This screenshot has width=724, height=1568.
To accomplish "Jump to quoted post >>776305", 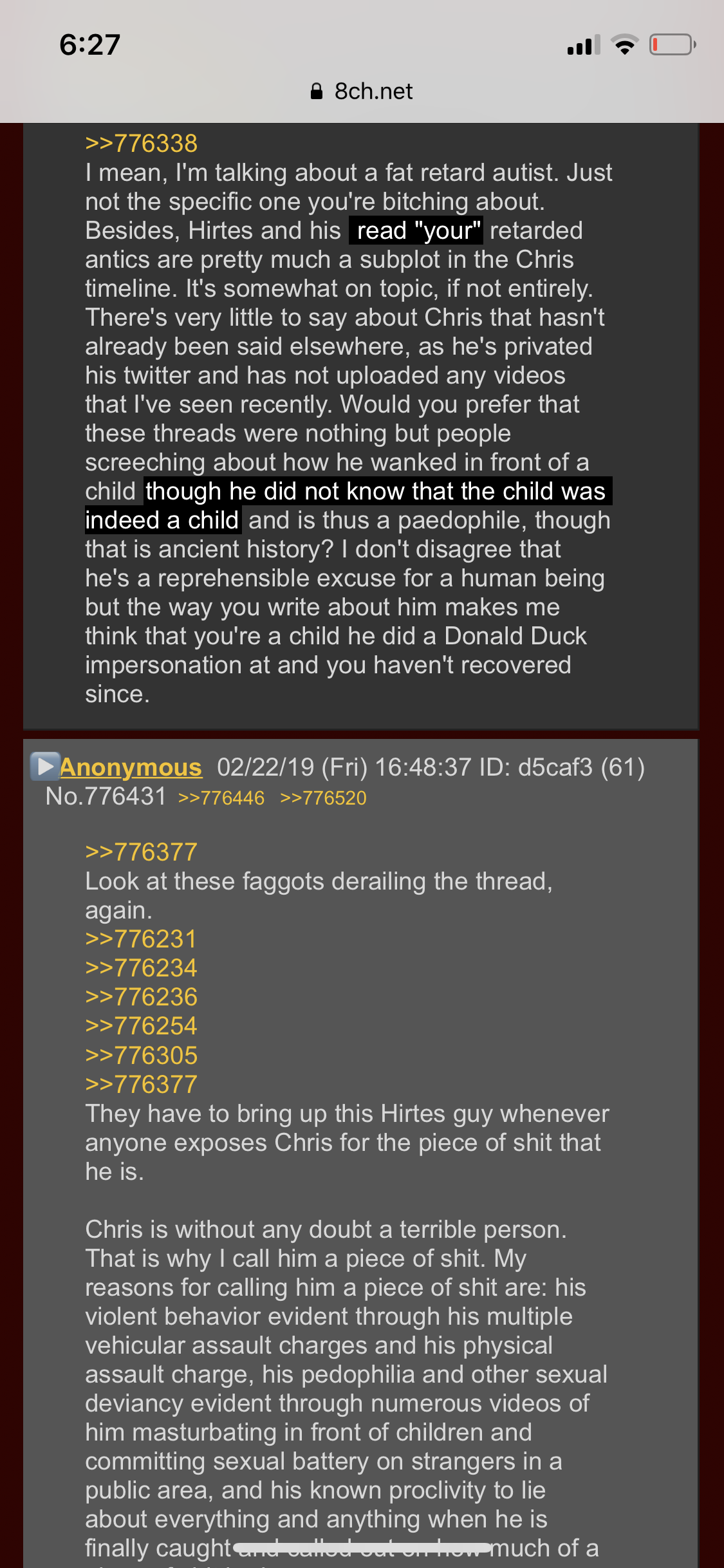I will [x=141, y=1056].
